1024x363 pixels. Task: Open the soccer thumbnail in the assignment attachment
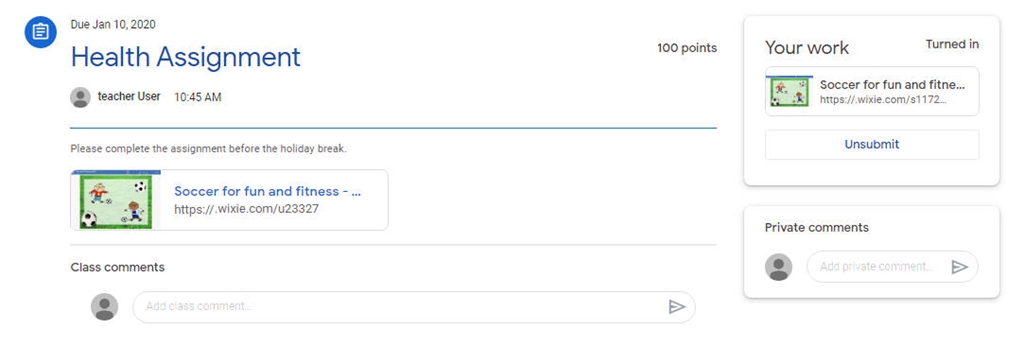pyautogui.click(x=116, y=200)
